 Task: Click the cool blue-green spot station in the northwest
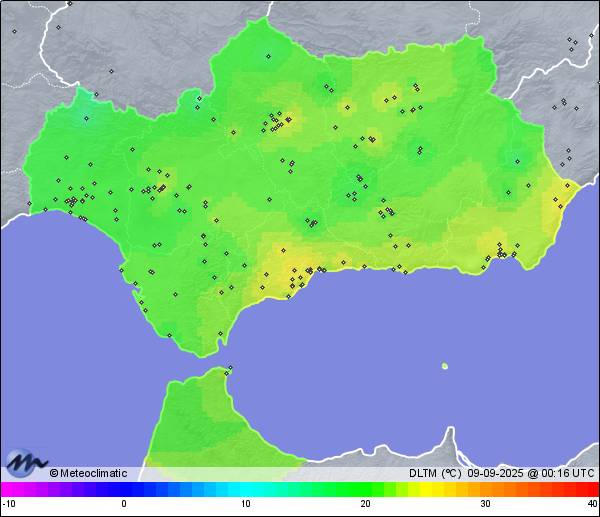coord(86,119)
